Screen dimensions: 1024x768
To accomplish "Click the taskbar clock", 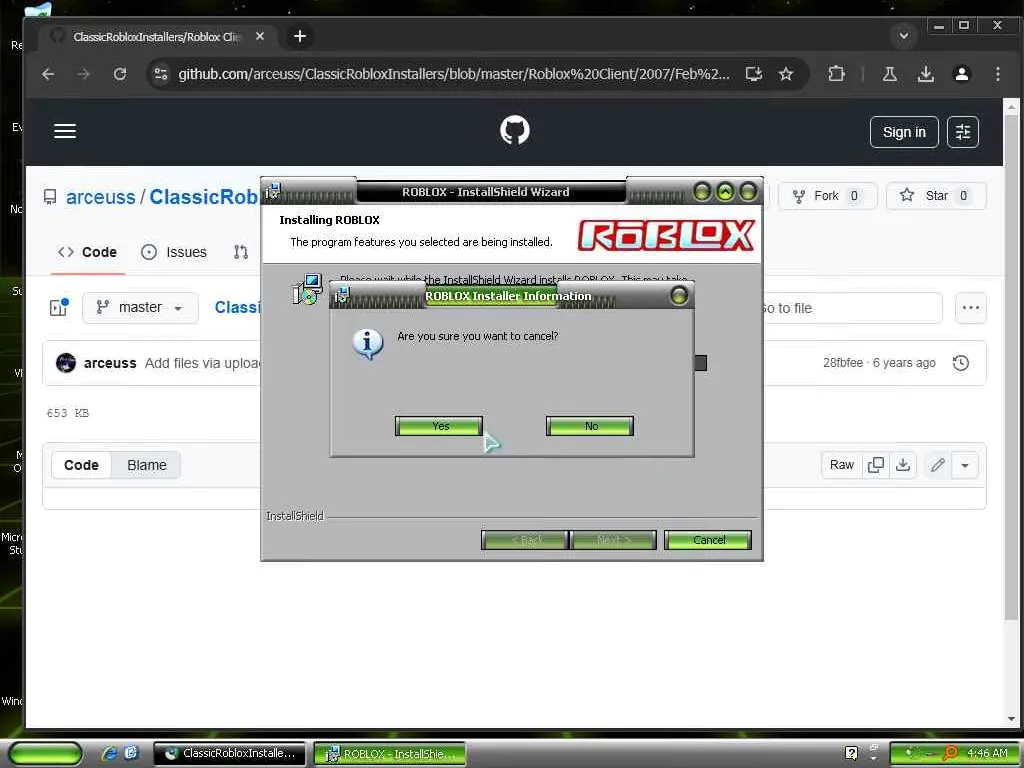I will click(987, 753).
